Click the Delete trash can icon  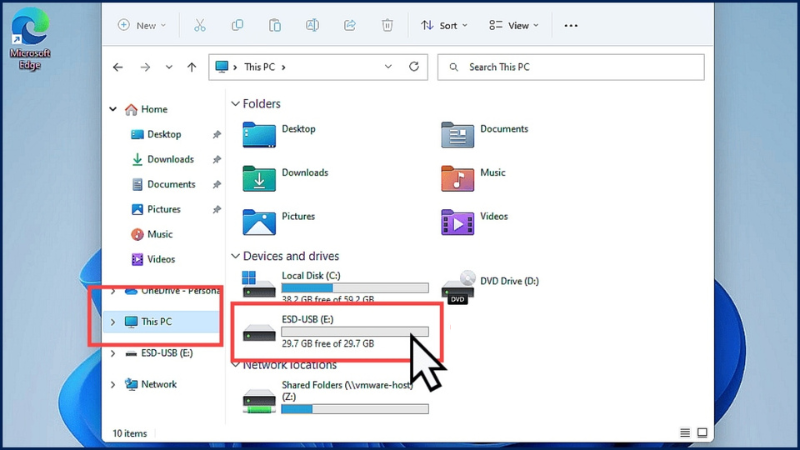387,25
